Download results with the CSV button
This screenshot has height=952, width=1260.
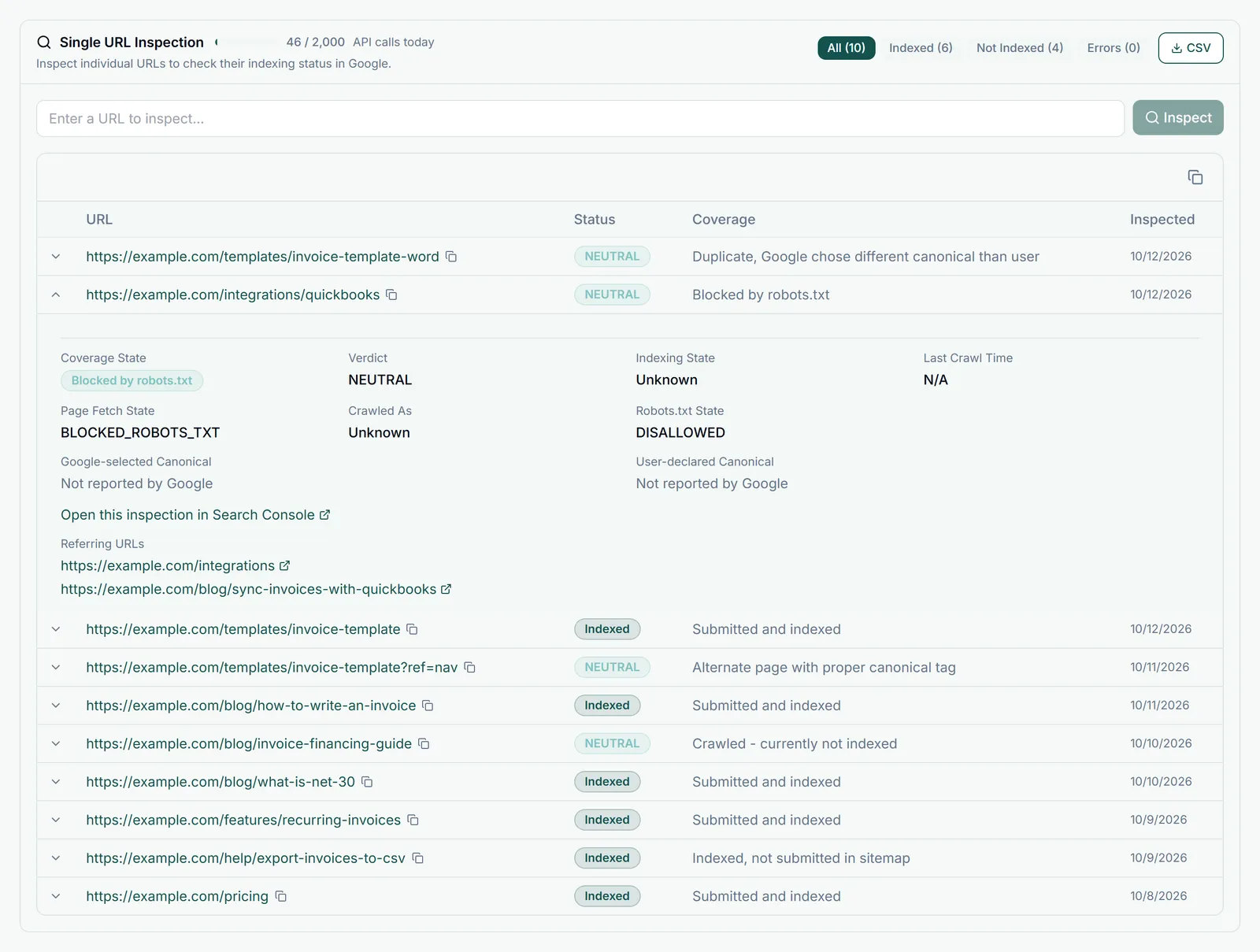pyautogui.click(x=1191, y=48)
